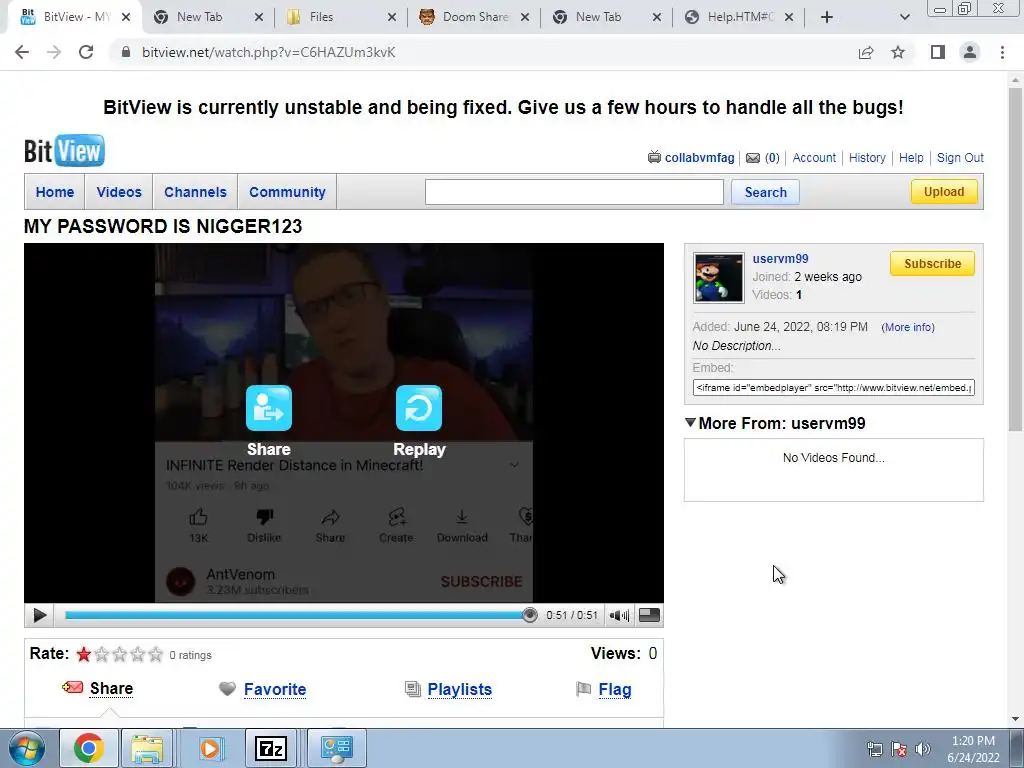1024x768 pixels.
Task: Open the Home navigation tab
Action: pyautogui.click(x=55, y=192)
